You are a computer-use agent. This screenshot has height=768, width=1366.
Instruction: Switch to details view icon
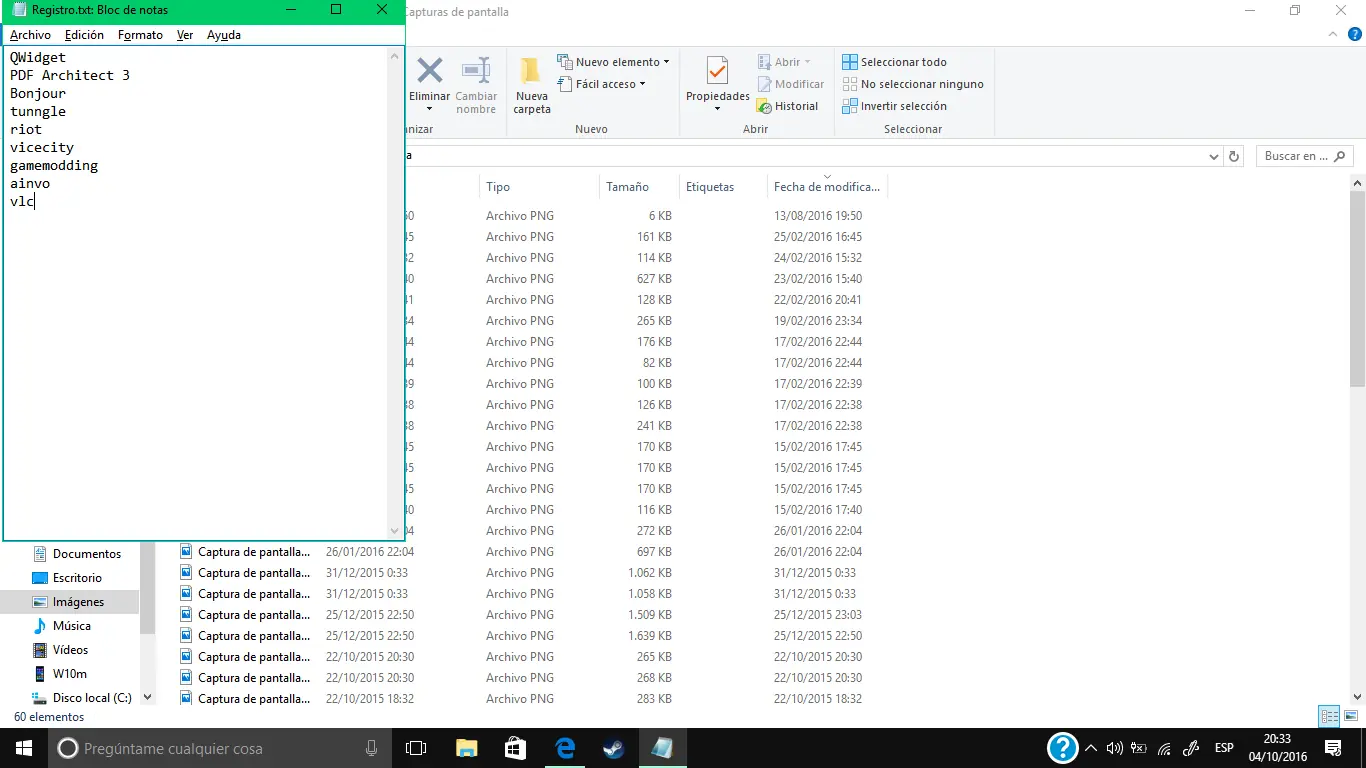pos(1329,716)
